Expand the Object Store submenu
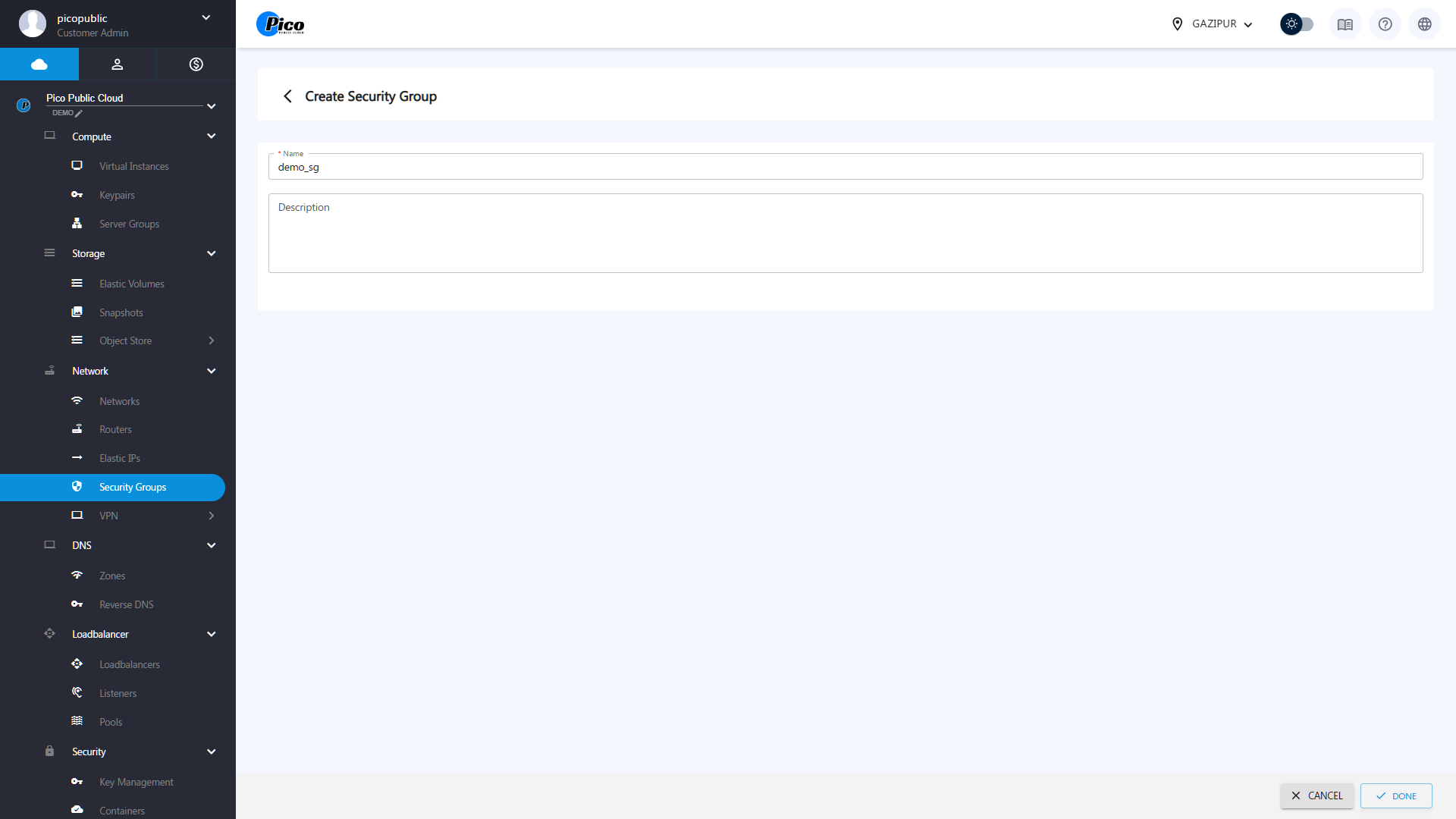Viewport: 1456px width, 819px height. 211,341
